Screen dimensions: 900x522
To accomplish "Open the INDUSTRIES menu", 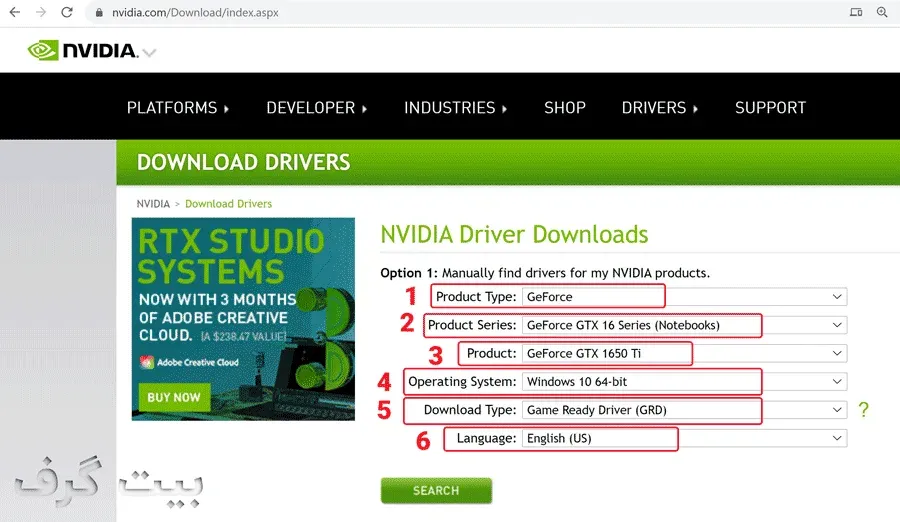I will point(456,107).
